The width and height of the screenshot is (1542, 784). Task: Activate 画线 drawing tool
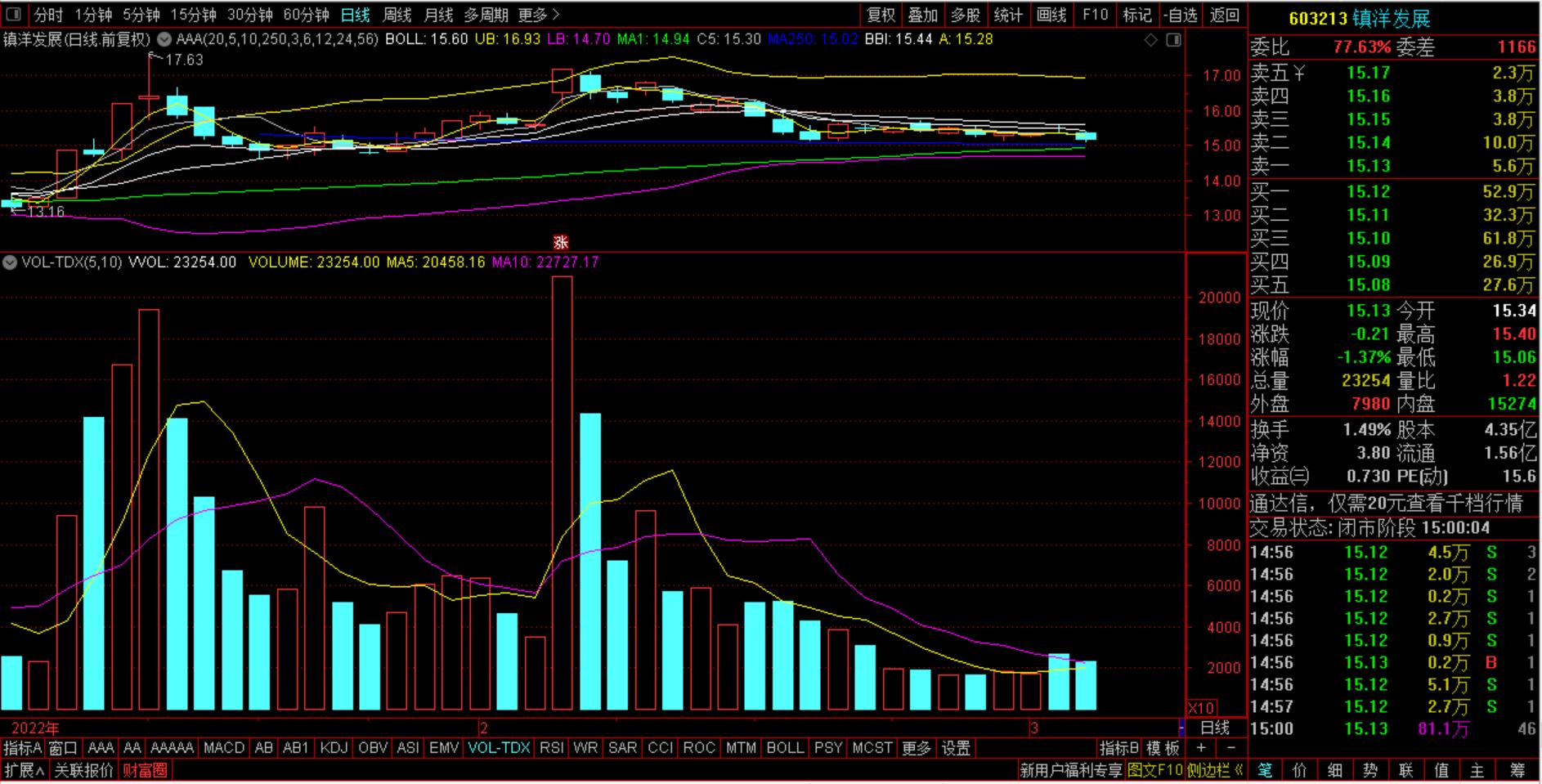pos(1051,15)
